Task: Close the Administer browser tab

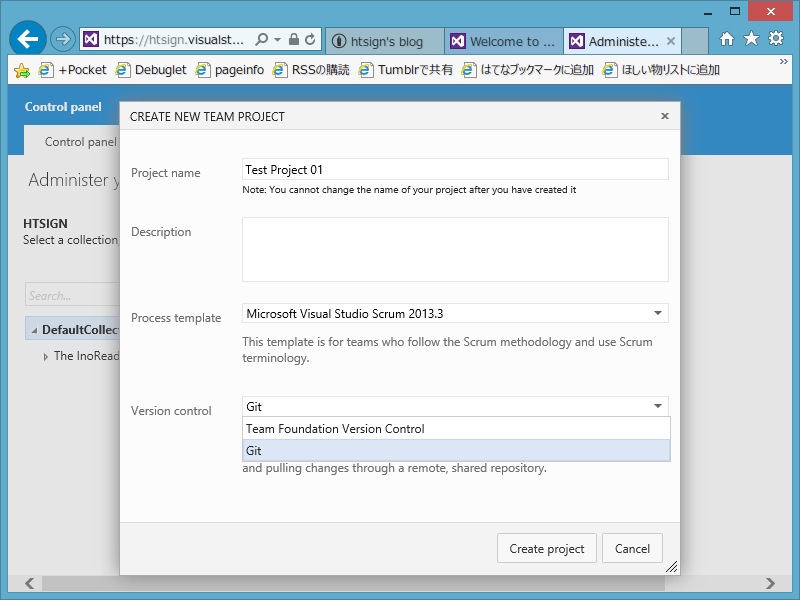Action: (671, 41)
